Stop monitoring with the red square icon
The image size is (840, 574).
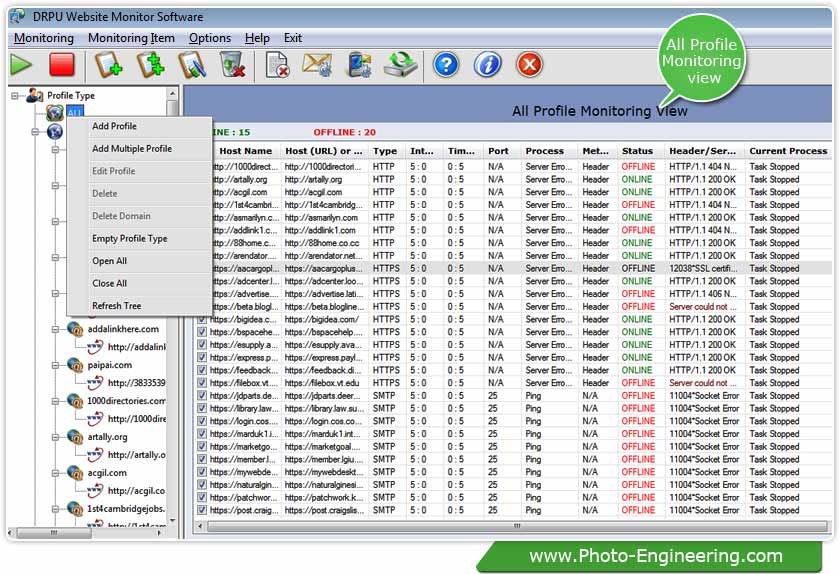pyautogui.click(x=62, y=65)
